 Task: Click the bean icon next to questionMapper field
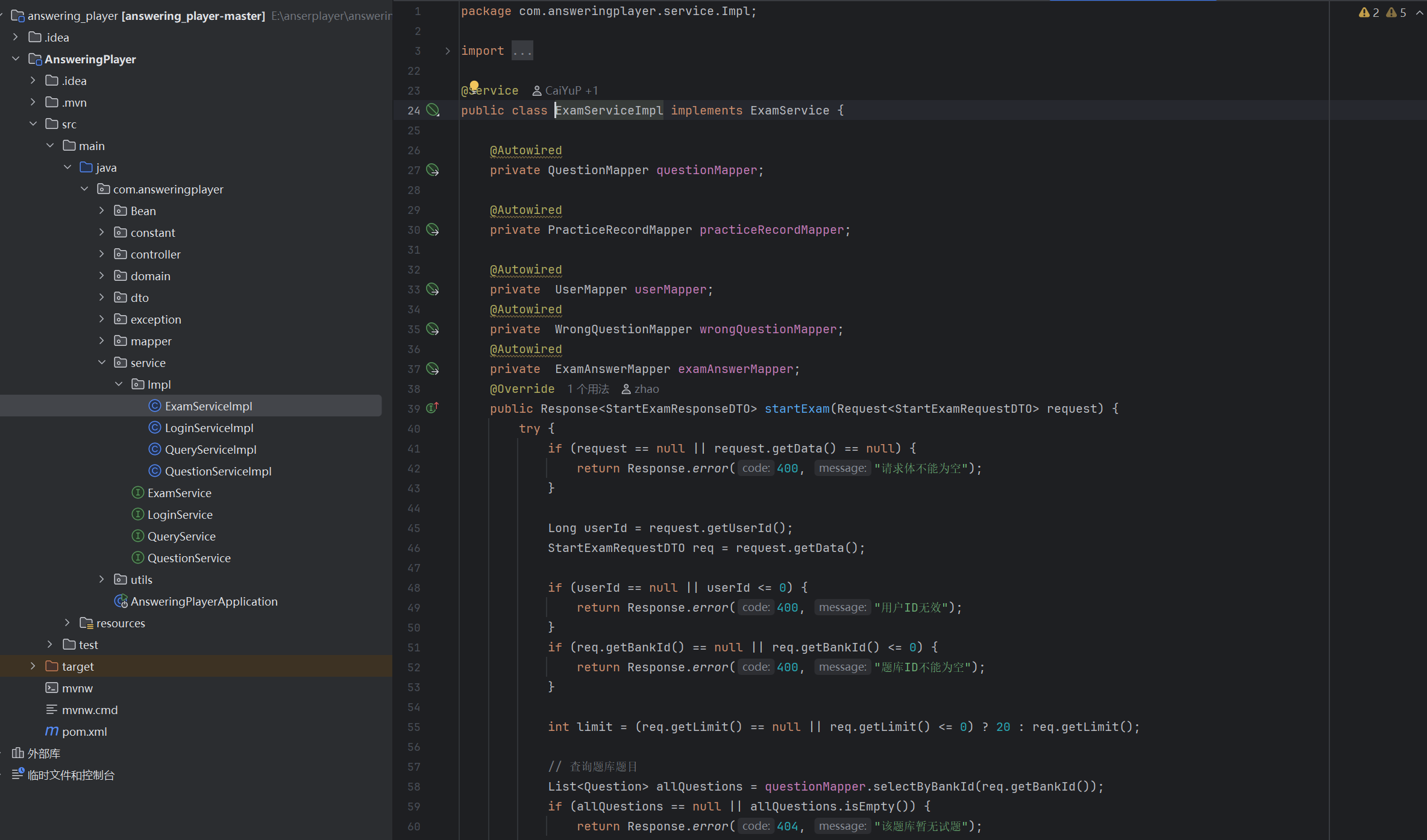click(x=433, y=170)
